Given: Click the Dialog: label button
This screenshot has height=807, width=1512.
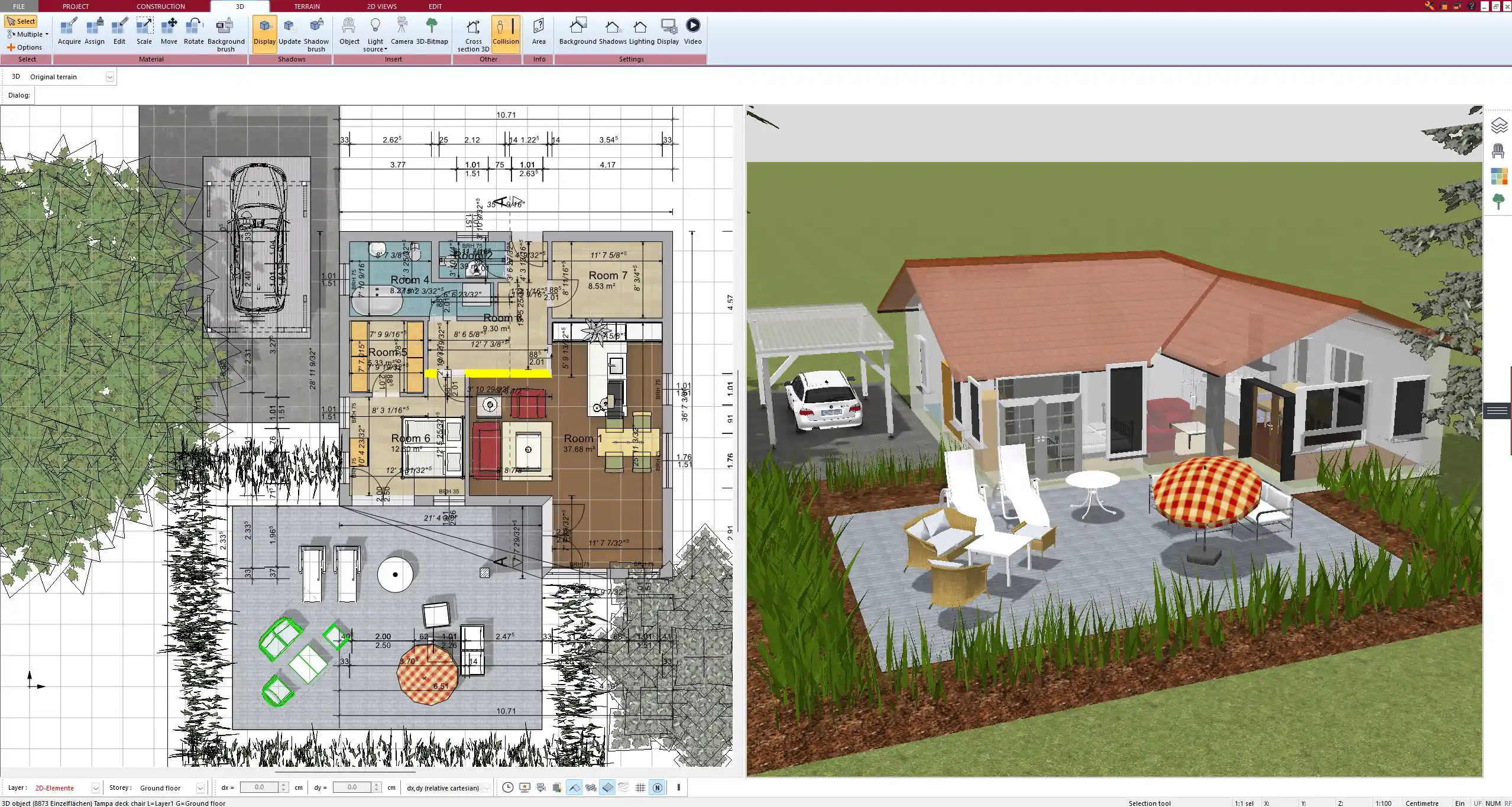Looking at the screenshot, I should 19,95.
